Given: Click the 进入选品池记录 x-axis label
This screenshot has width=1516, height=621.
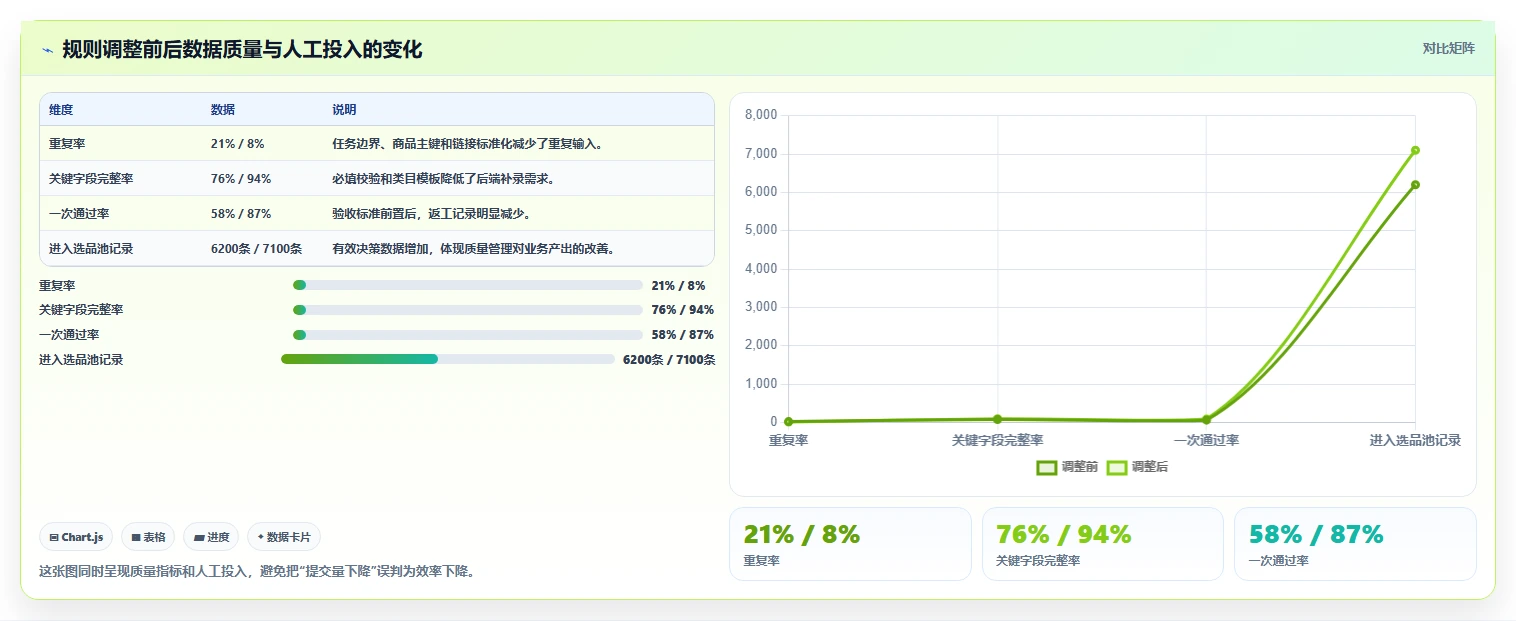Looking at the screenshot, I should [1415, 440].
